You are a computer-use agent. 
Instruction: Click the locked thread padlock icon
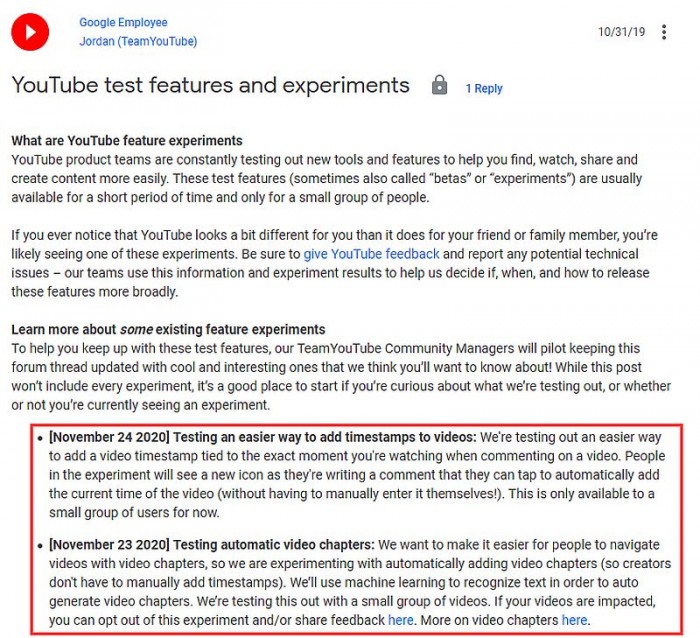(x=439, y=85)
